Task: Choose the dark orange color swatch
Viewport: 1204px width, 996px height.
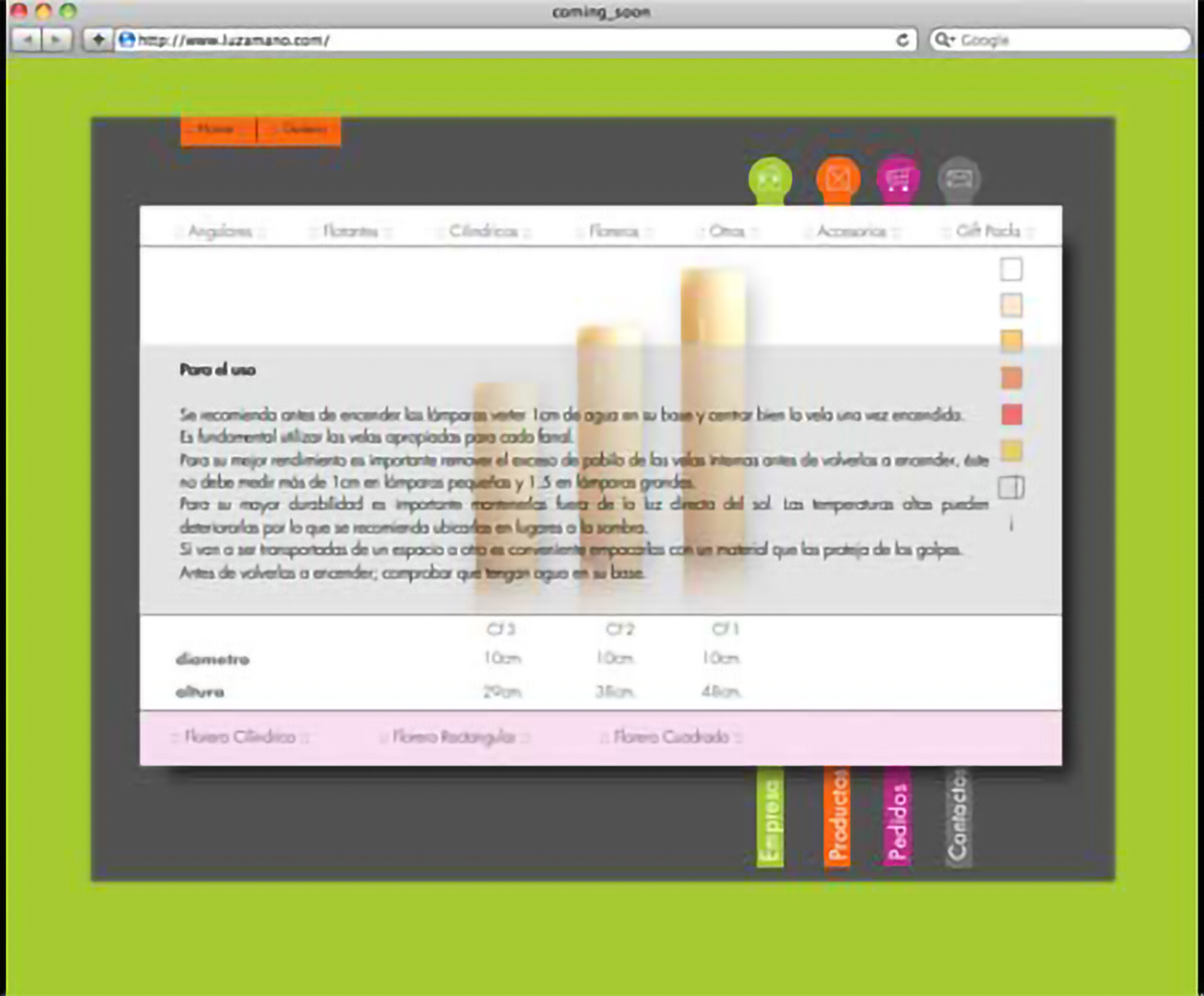Action: (x=1011, y=378)
